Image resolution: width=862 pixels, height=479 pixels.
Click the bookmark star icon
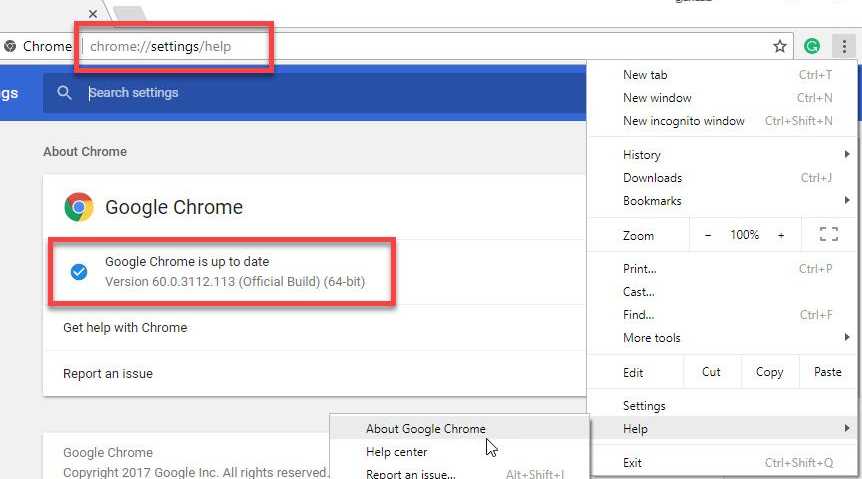(x=780, y=46)
